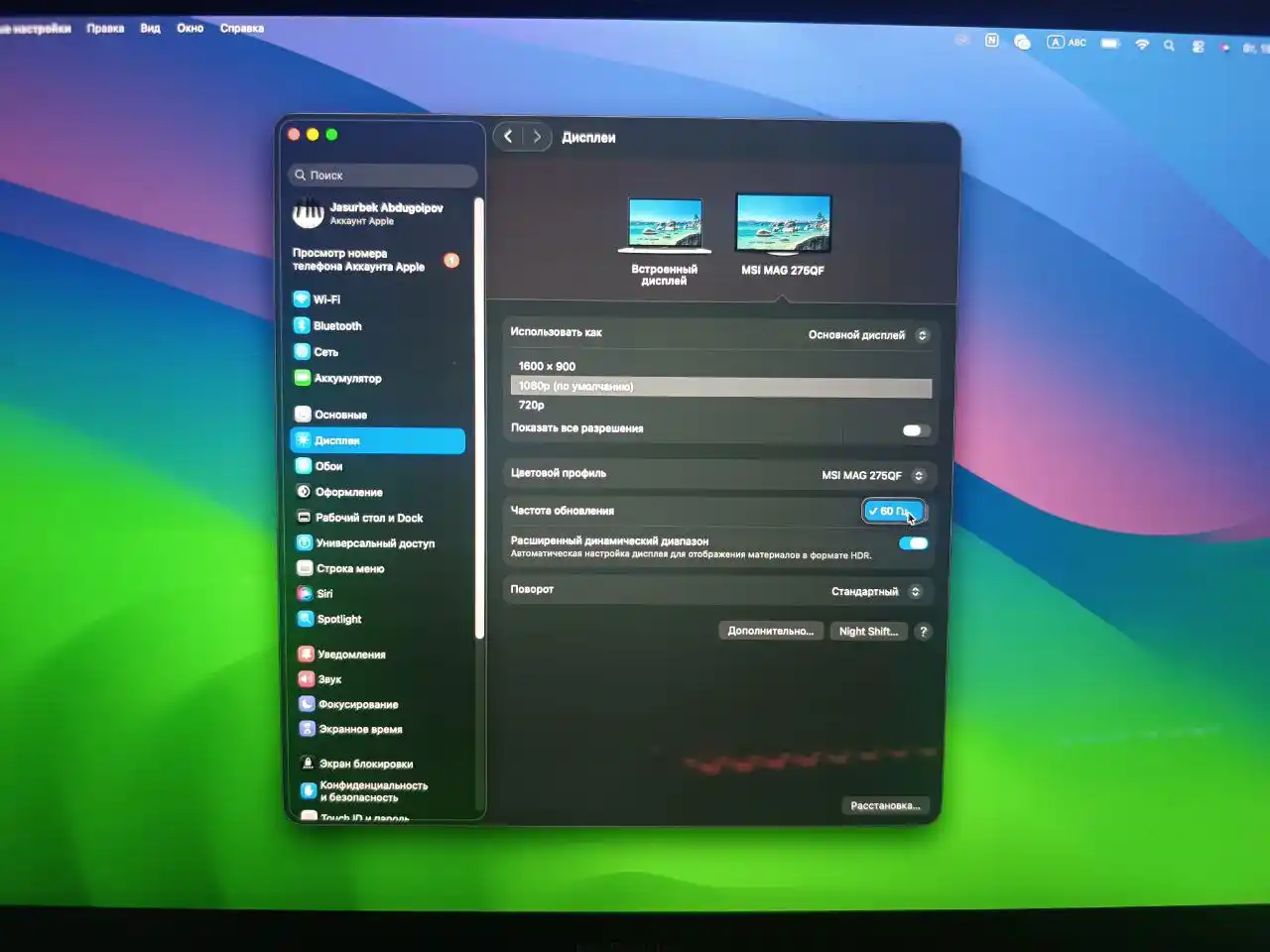Click the Дополнительно… button
The width and height of the screenshot is (1270, 952).
(771, 632)
